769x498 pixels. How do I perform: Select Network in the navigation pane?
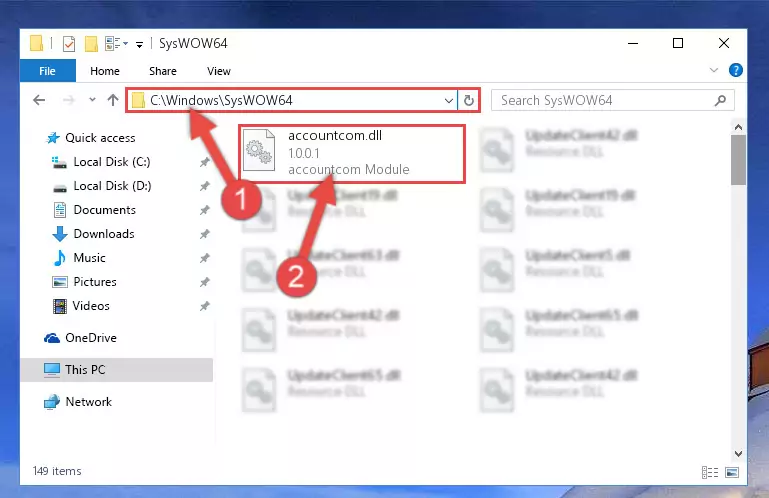coord(78,402)
